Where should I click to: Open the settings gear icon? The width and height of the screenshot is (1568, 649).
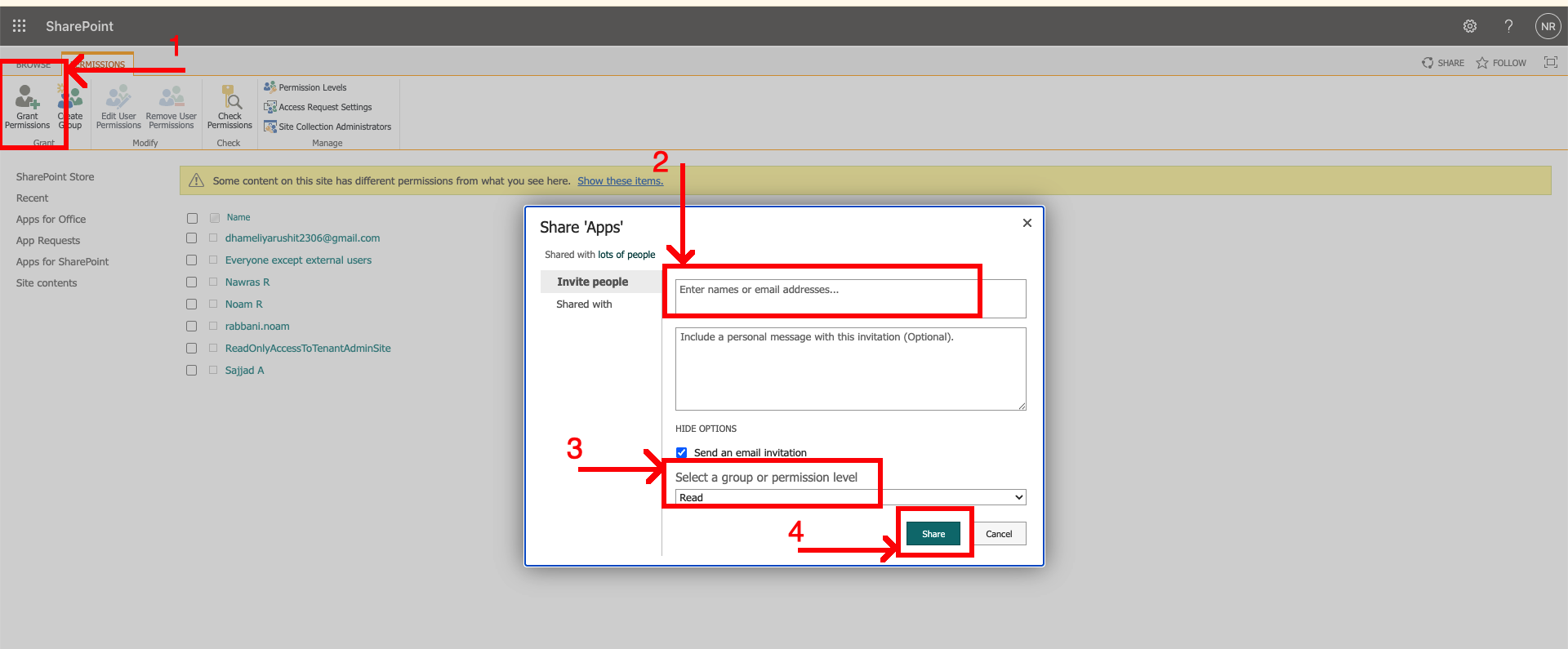coord(1470,26)
